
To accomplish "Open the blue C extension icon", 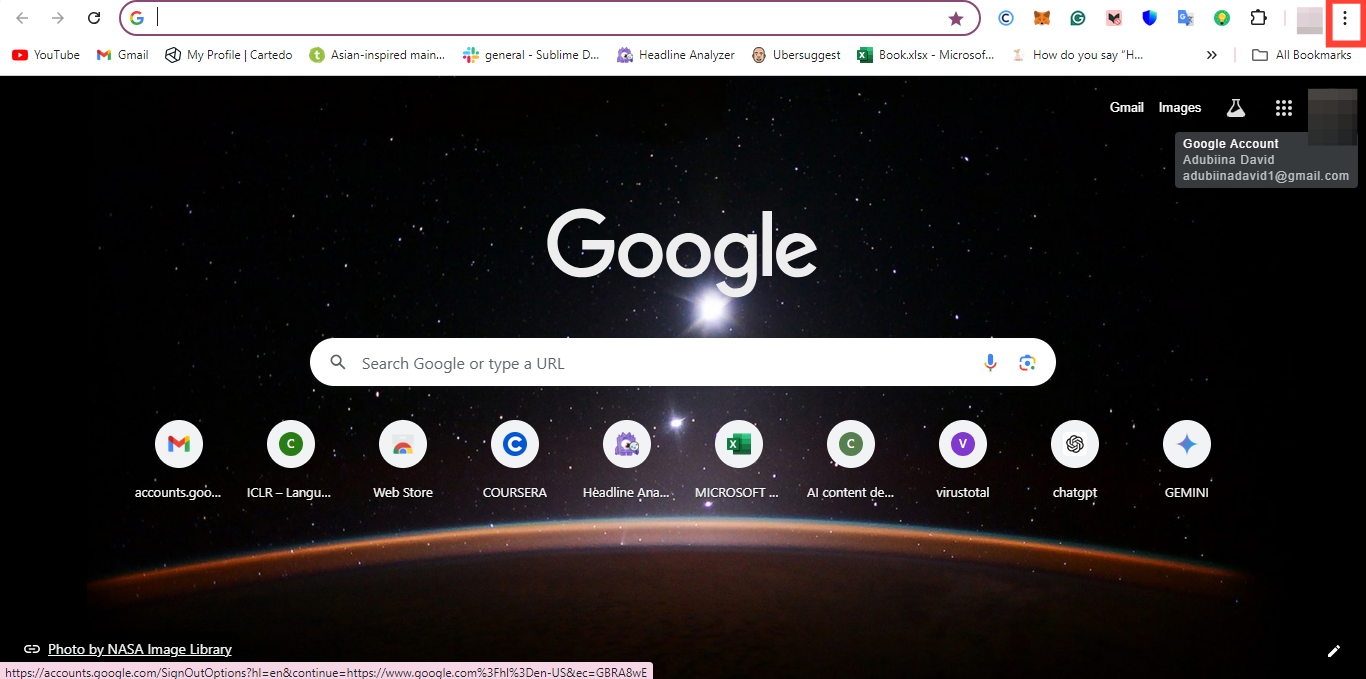I will click(1006, 18).
